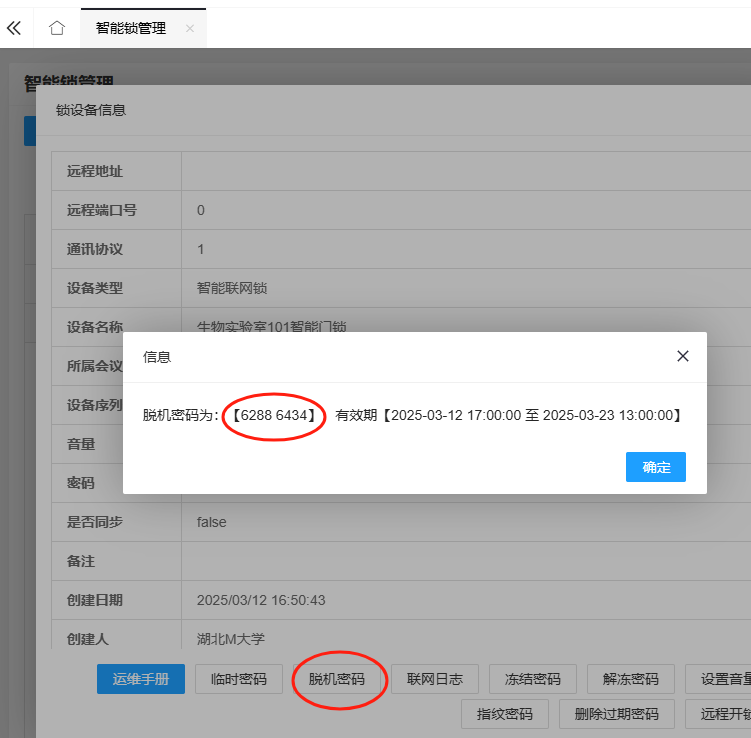Click the 冻结密码 button
The height and width of the screenshot is (738, 751).
tap(533, 679)
